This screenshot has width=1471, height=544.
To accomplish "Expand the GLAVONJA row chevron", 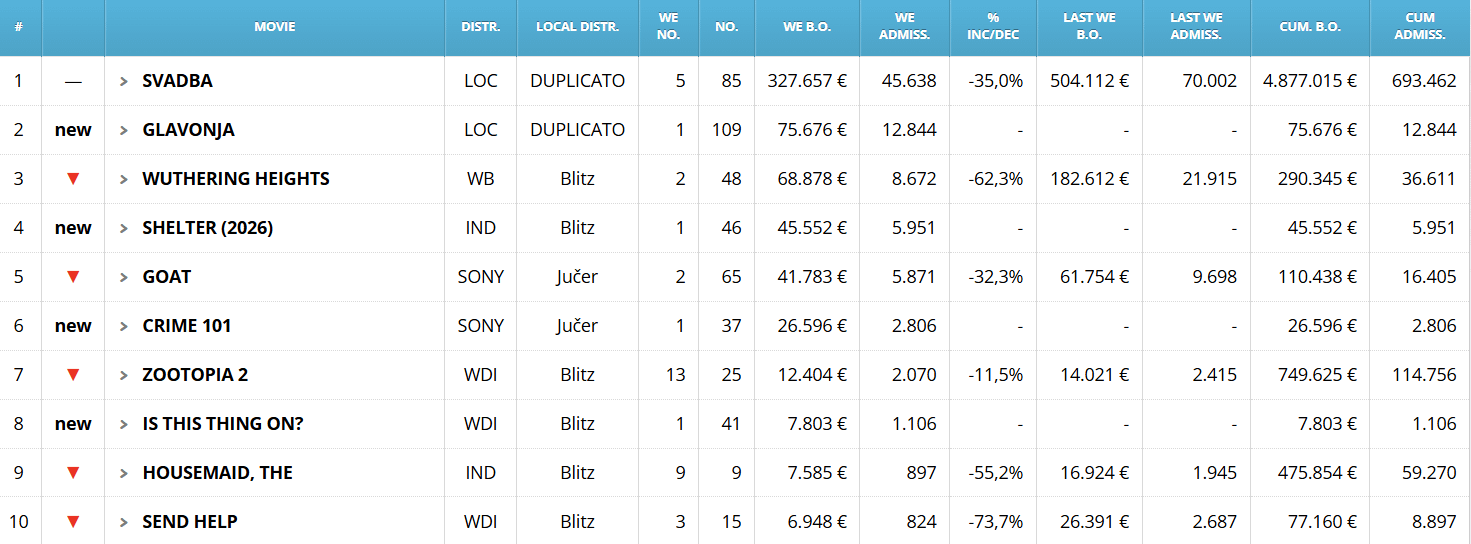I will click(124, 130).
